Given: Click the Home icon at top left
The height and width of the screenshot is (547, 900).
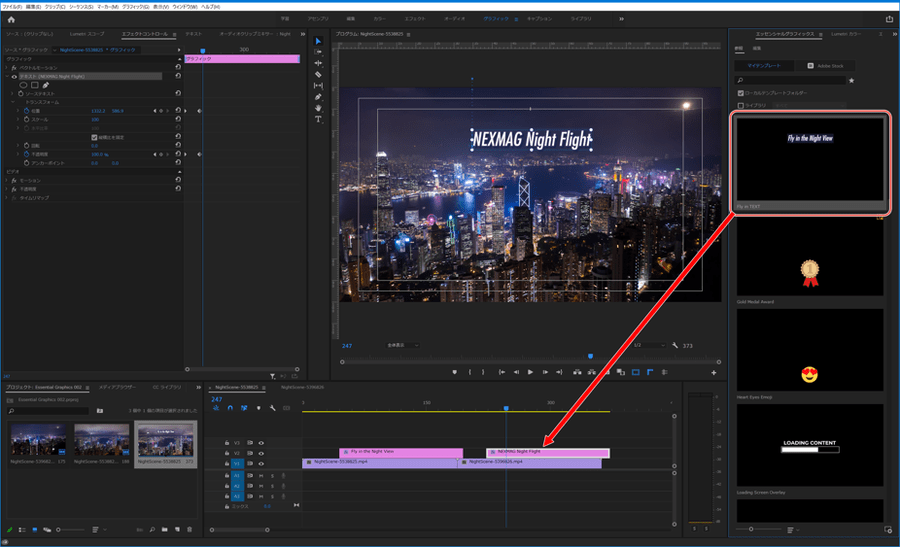Looking at the screenshot, I should [x=11, y=19].
